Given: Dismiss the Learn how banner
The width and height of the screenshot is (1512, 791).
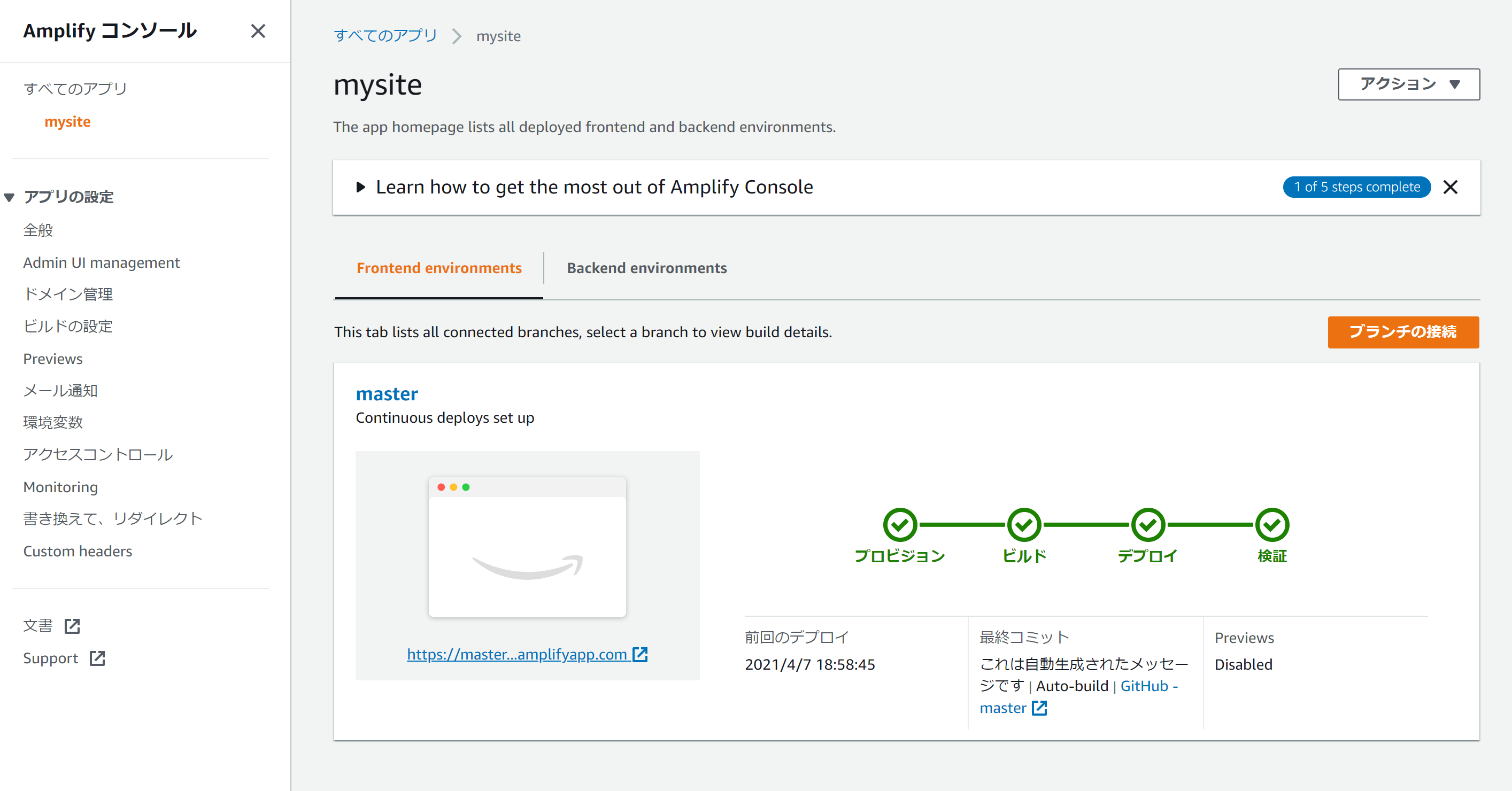Looking at the screenshot, I should pyautogui.click(x=1451, y=187).
